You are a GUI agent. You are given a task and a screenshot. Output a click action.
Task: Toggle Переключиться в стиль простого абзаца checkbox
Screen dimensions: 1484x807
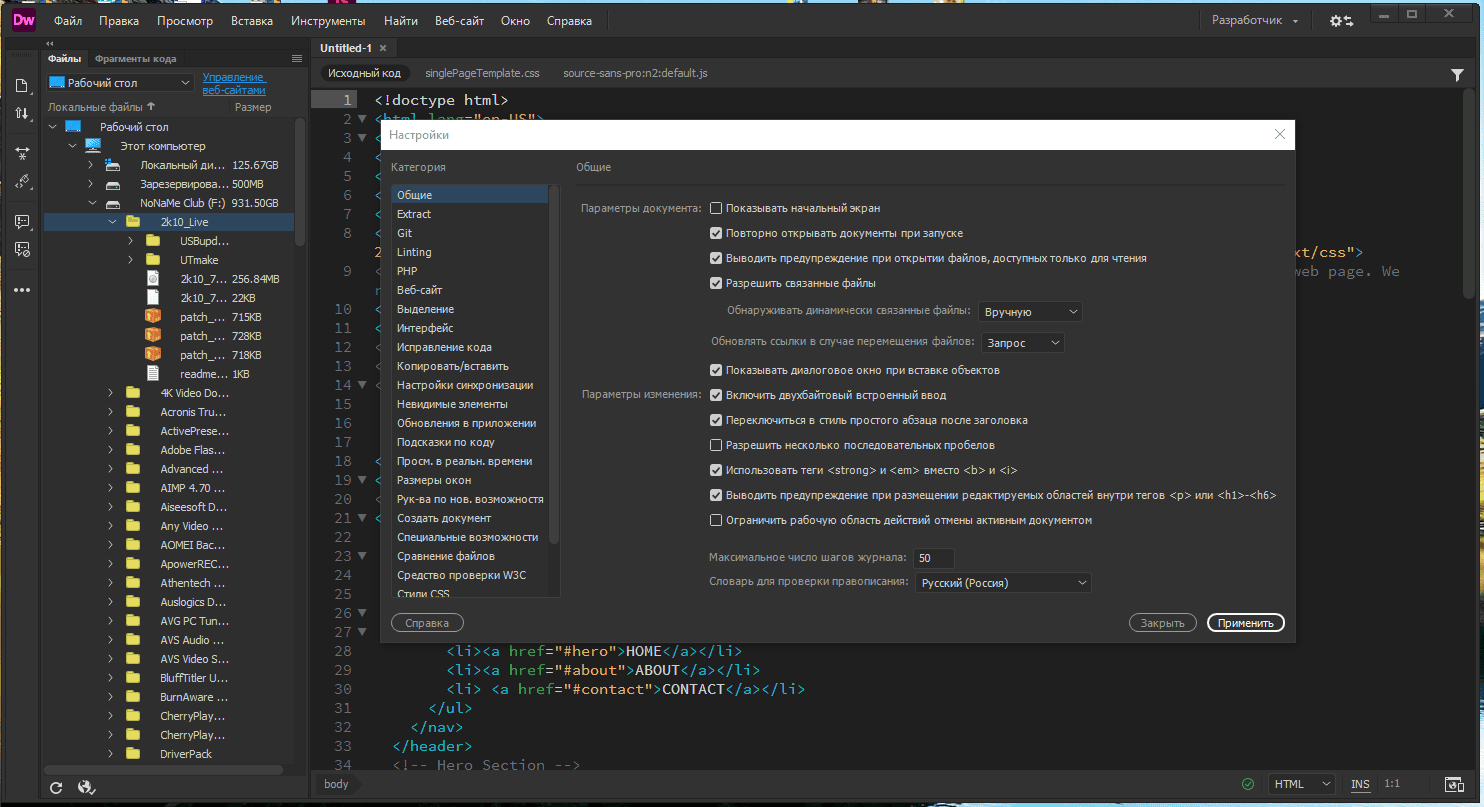(716, 420)
